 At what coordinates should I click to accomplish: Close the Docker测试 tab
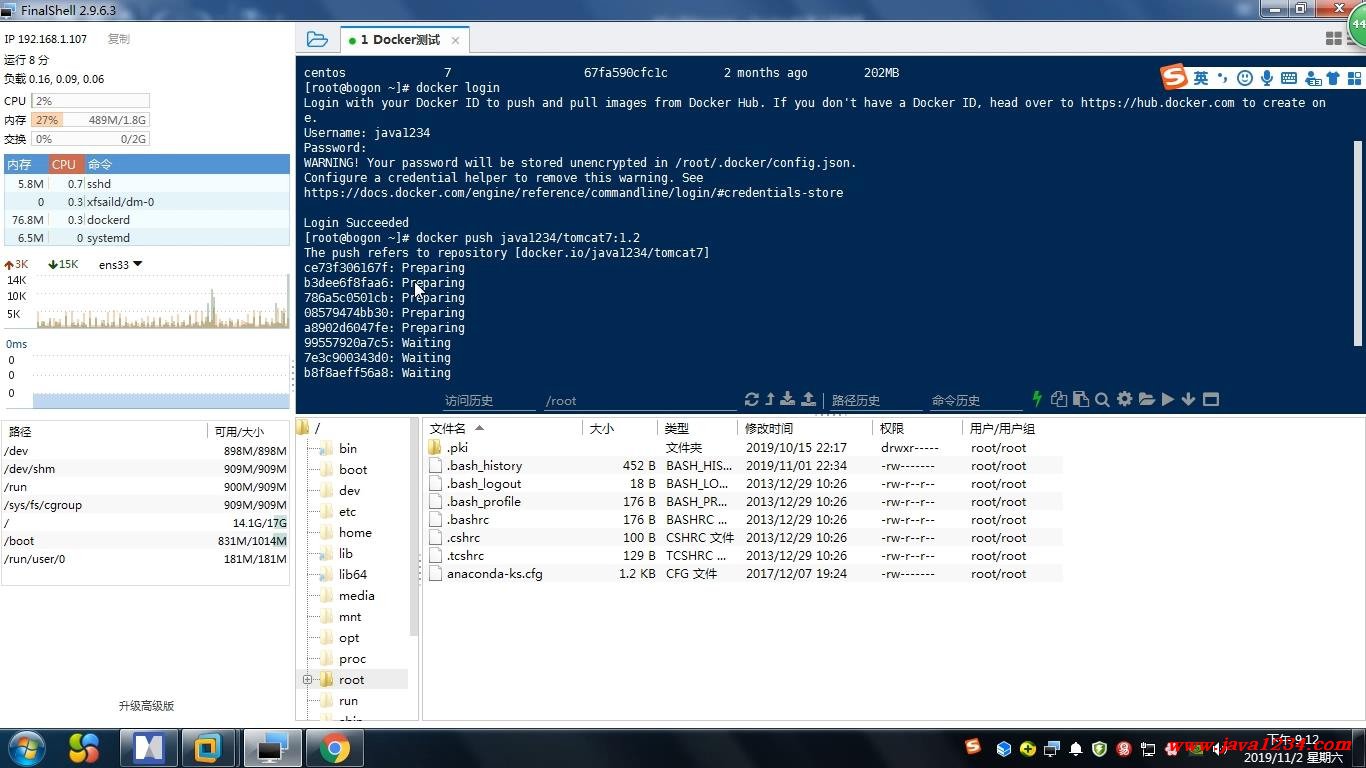[455, 40]
